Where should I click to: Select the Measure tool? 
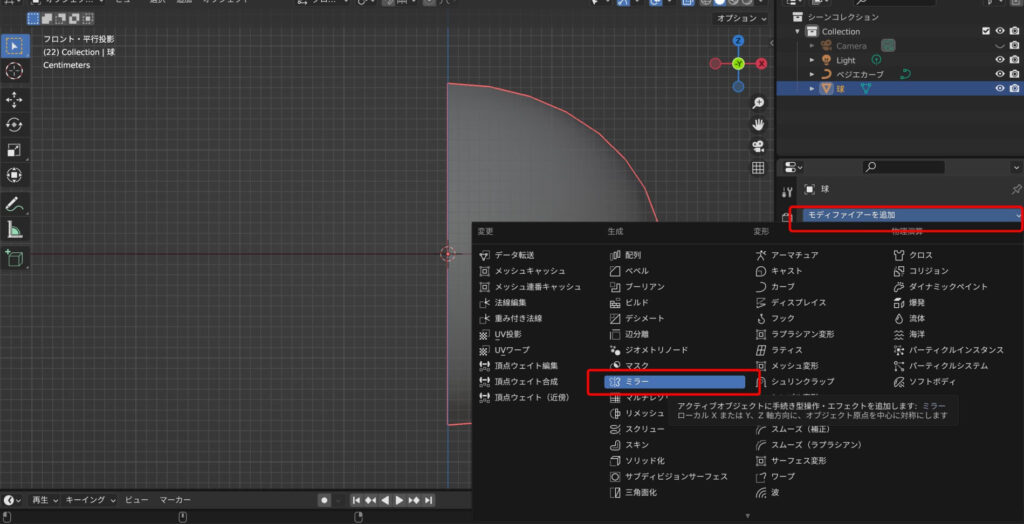[15, 230]
